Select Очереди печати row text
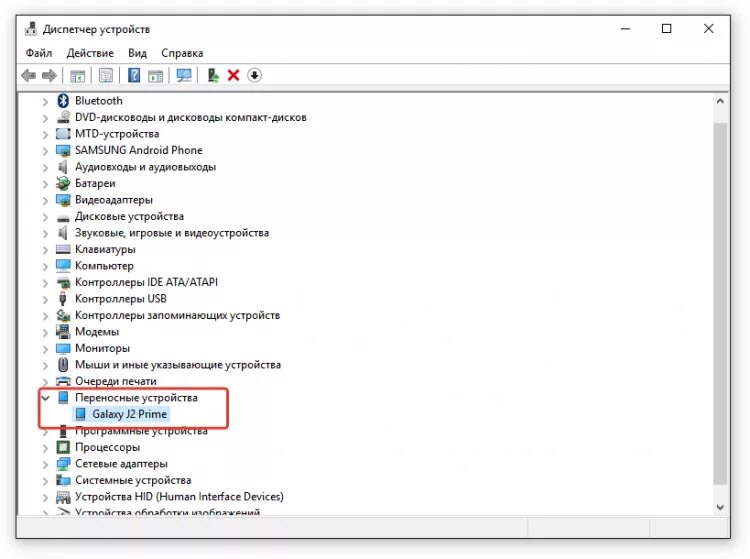Image resolution: width=750 pixels, height=559 pixels. (116, 381)
